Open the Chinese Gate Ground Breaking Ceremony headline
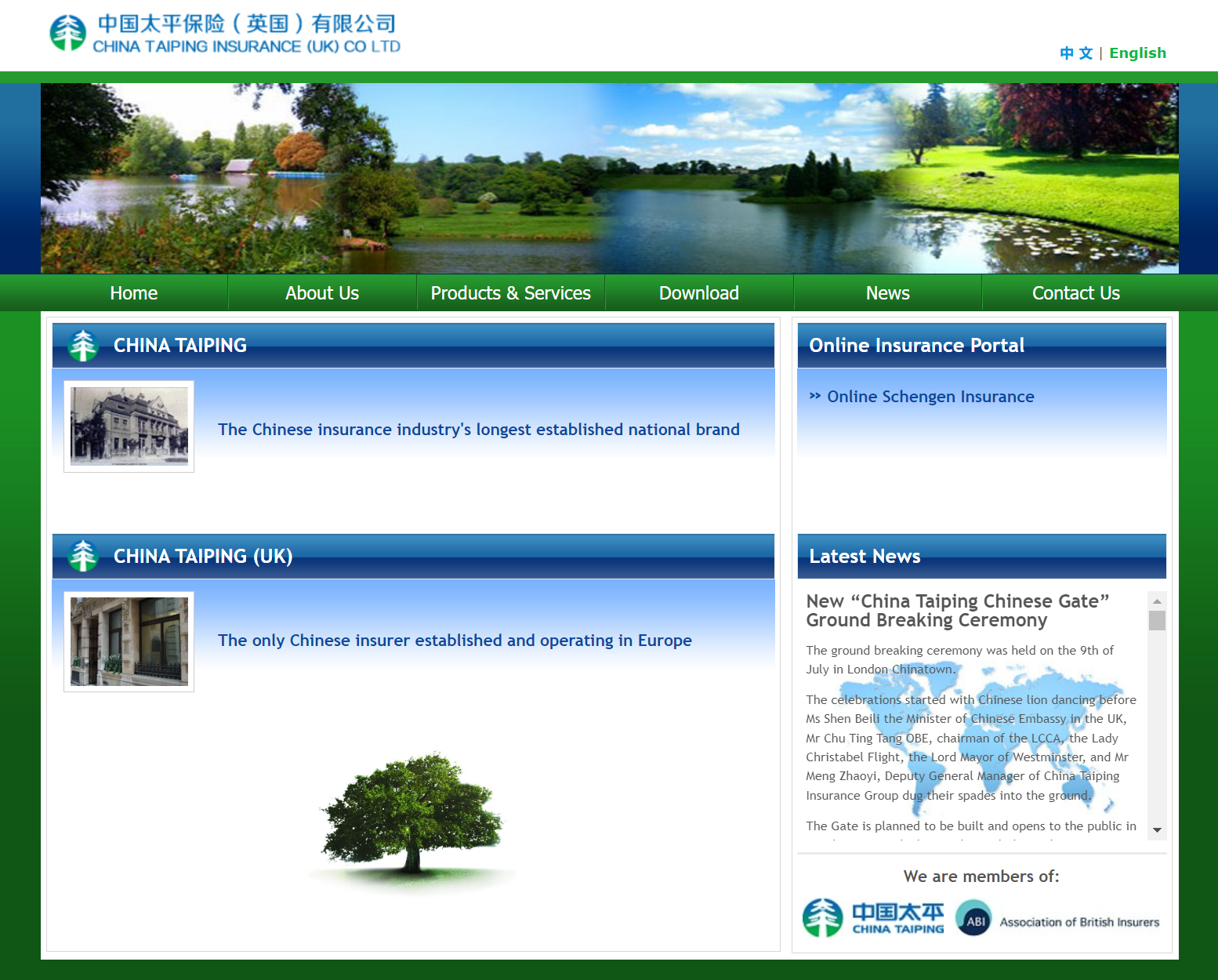This screenshot has height=980, width=1218. point(958,611)
